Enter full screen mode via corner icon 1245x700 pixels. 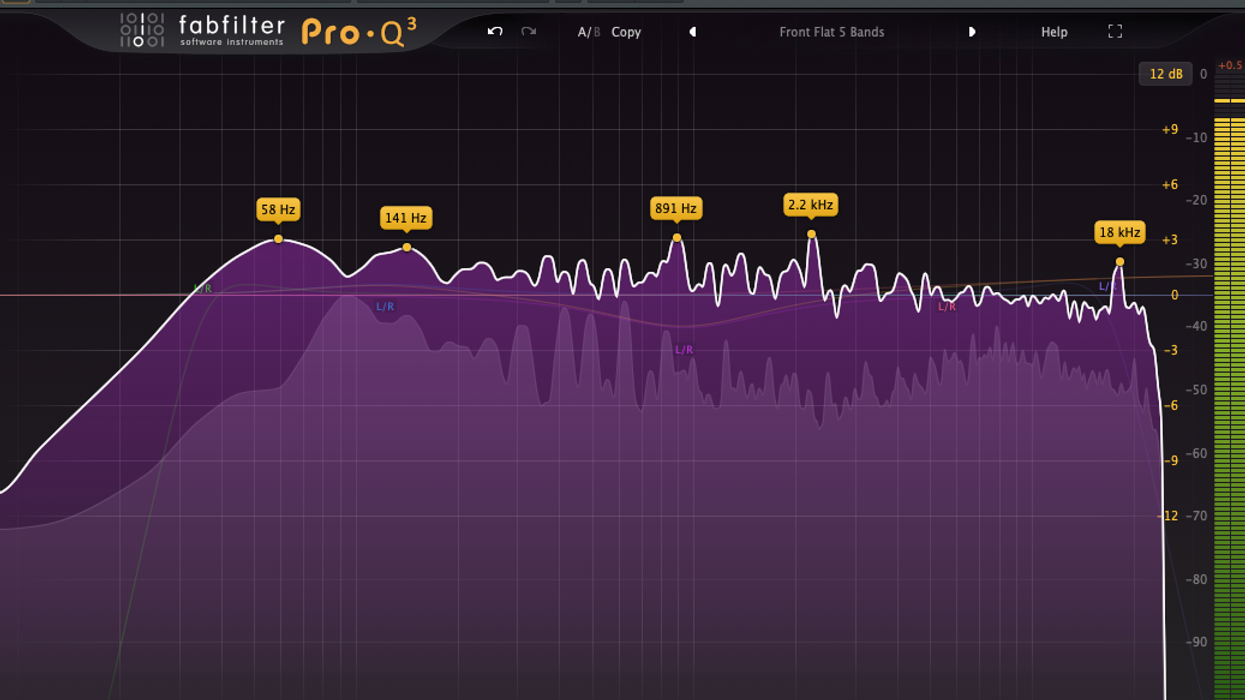[1115, 32]
